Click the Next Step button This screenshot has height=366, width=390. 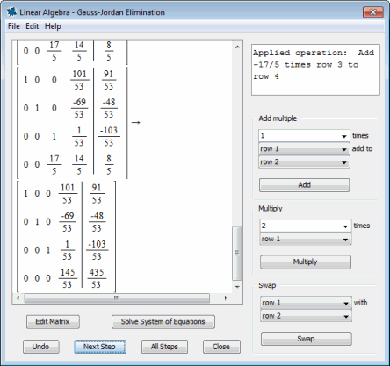point(100,347)
